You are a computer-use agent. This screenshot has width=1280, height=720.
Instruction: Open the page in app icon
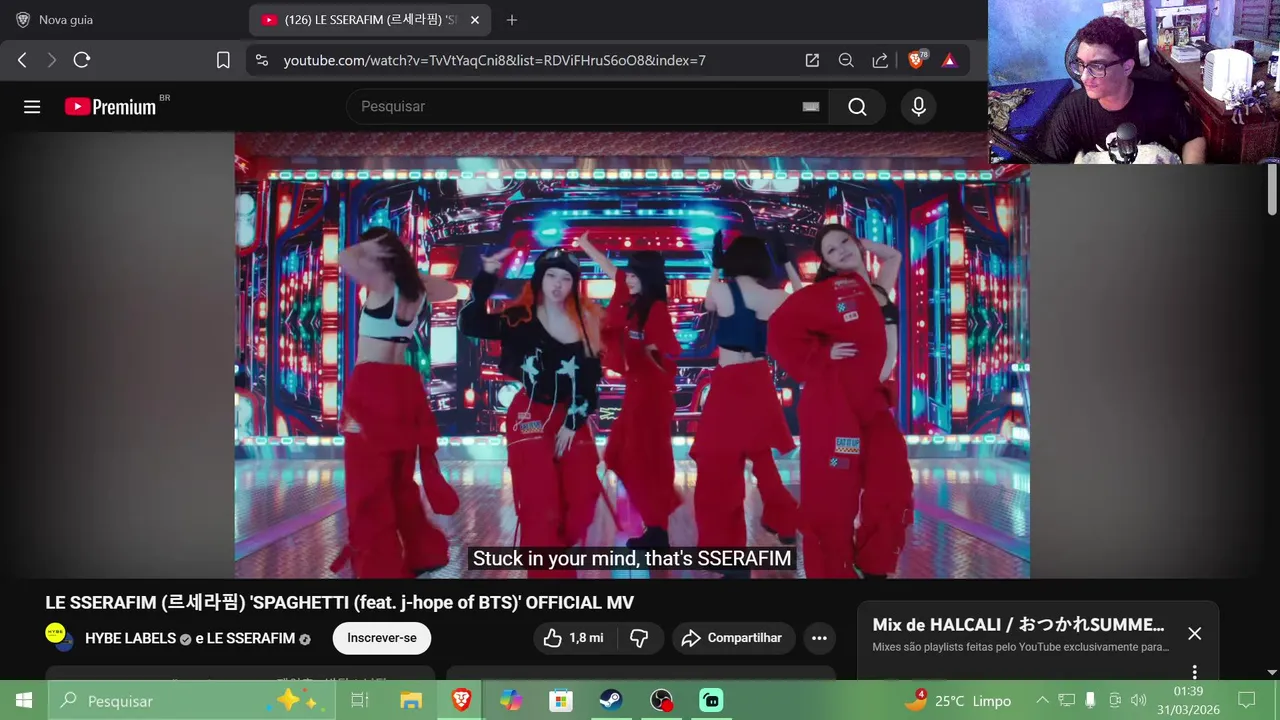[812, 60]
